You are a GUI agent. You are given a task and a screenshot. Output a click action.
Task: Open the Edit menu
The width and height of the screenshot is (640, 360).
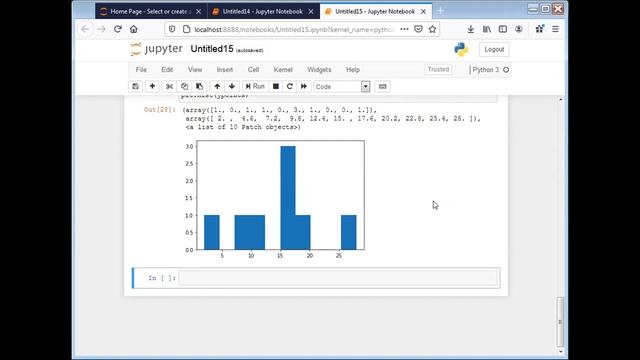[167, 70]
